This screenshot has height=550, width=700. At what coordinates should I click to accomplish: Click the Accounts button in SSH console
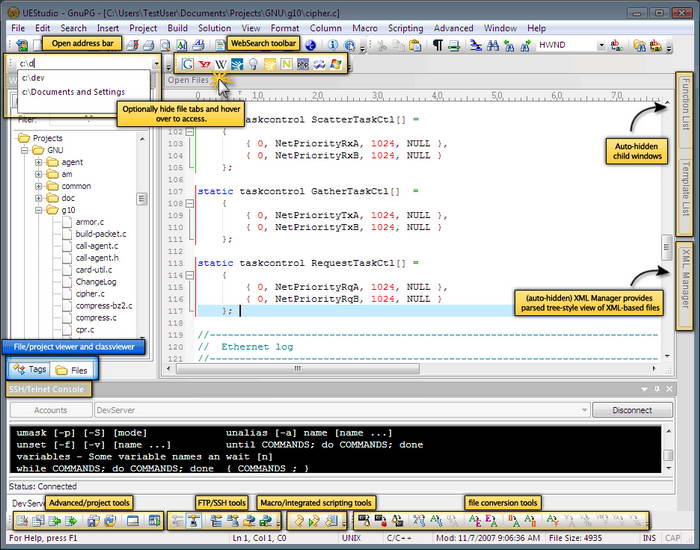[51, 410]
